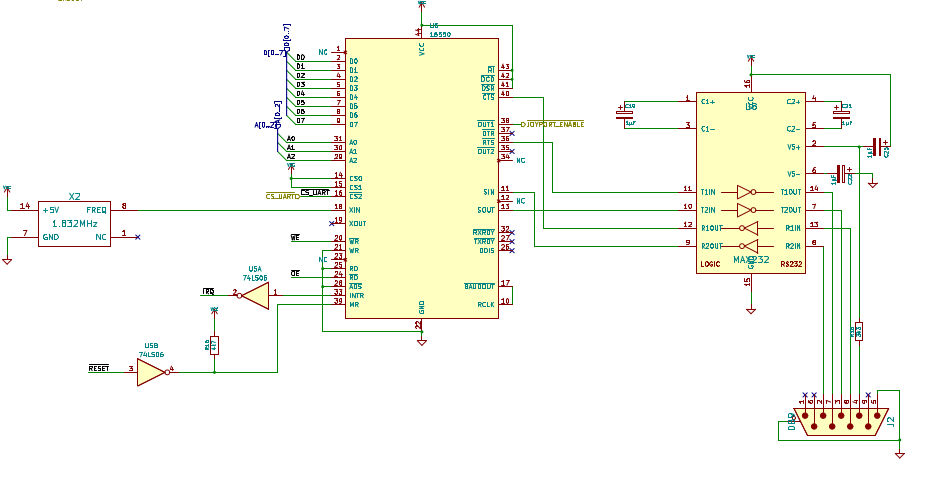This screenshot has width=936, height=493.
Task: Click the TXRDY pin label
Action: pyautogui.click(x=484, y=241)
